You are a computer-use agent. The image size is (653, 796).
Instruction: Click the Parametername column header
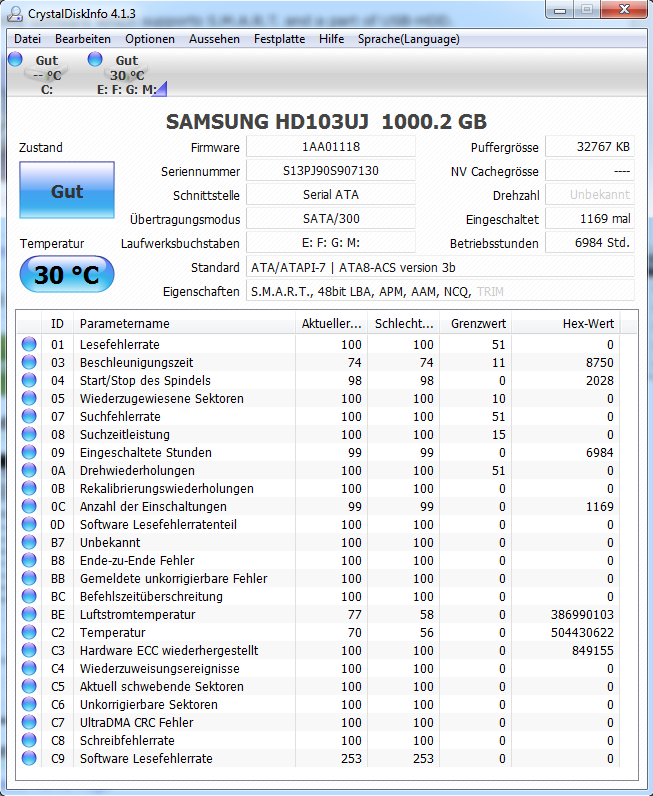point(184,323)
